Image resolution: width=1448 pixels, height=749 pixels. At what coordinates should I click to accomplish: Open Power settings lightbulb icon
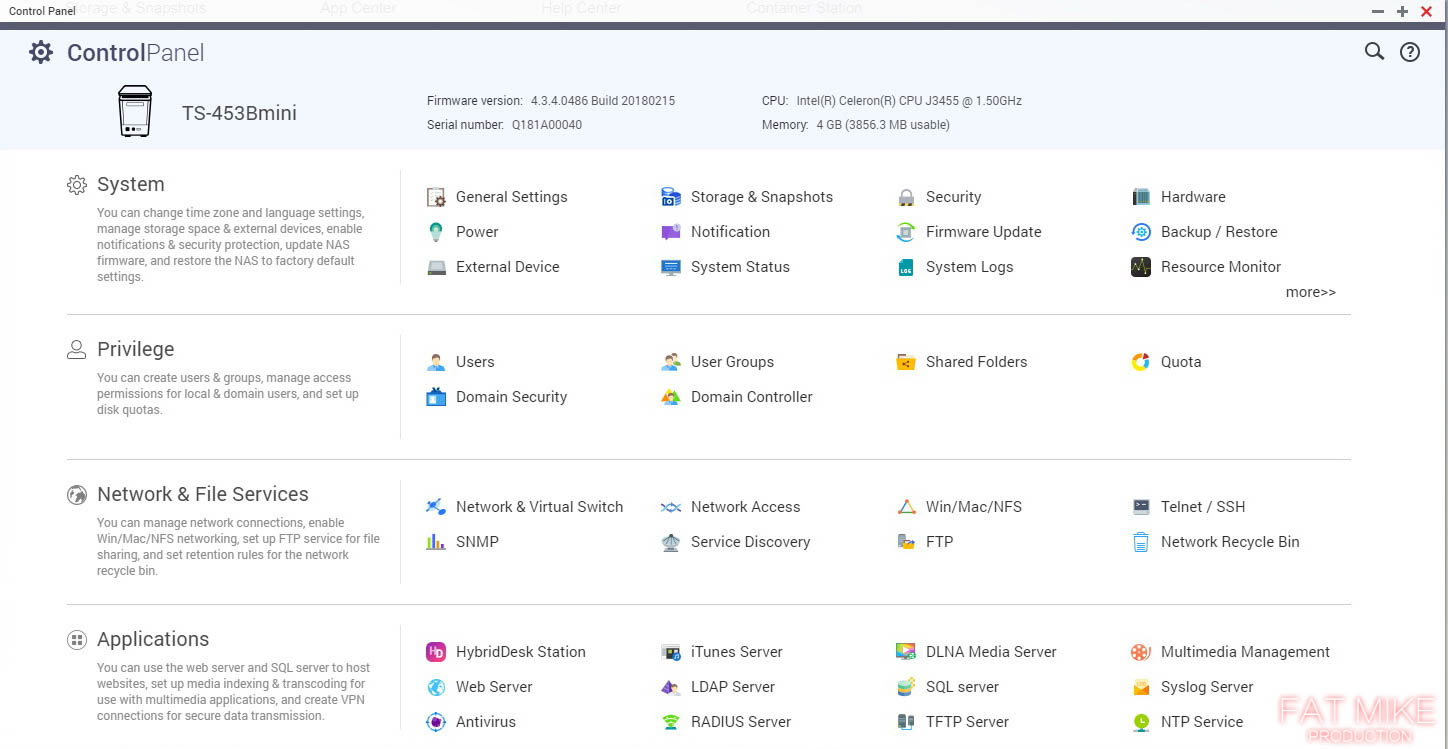point(436,232)
